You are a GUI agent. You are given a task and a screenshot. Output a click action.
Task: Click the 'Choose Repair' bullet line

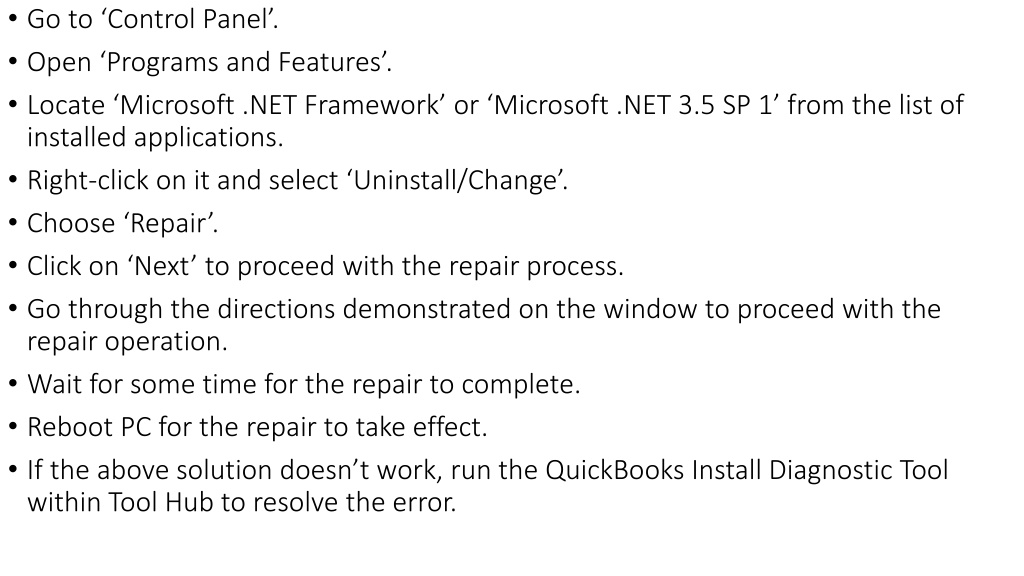123,224
